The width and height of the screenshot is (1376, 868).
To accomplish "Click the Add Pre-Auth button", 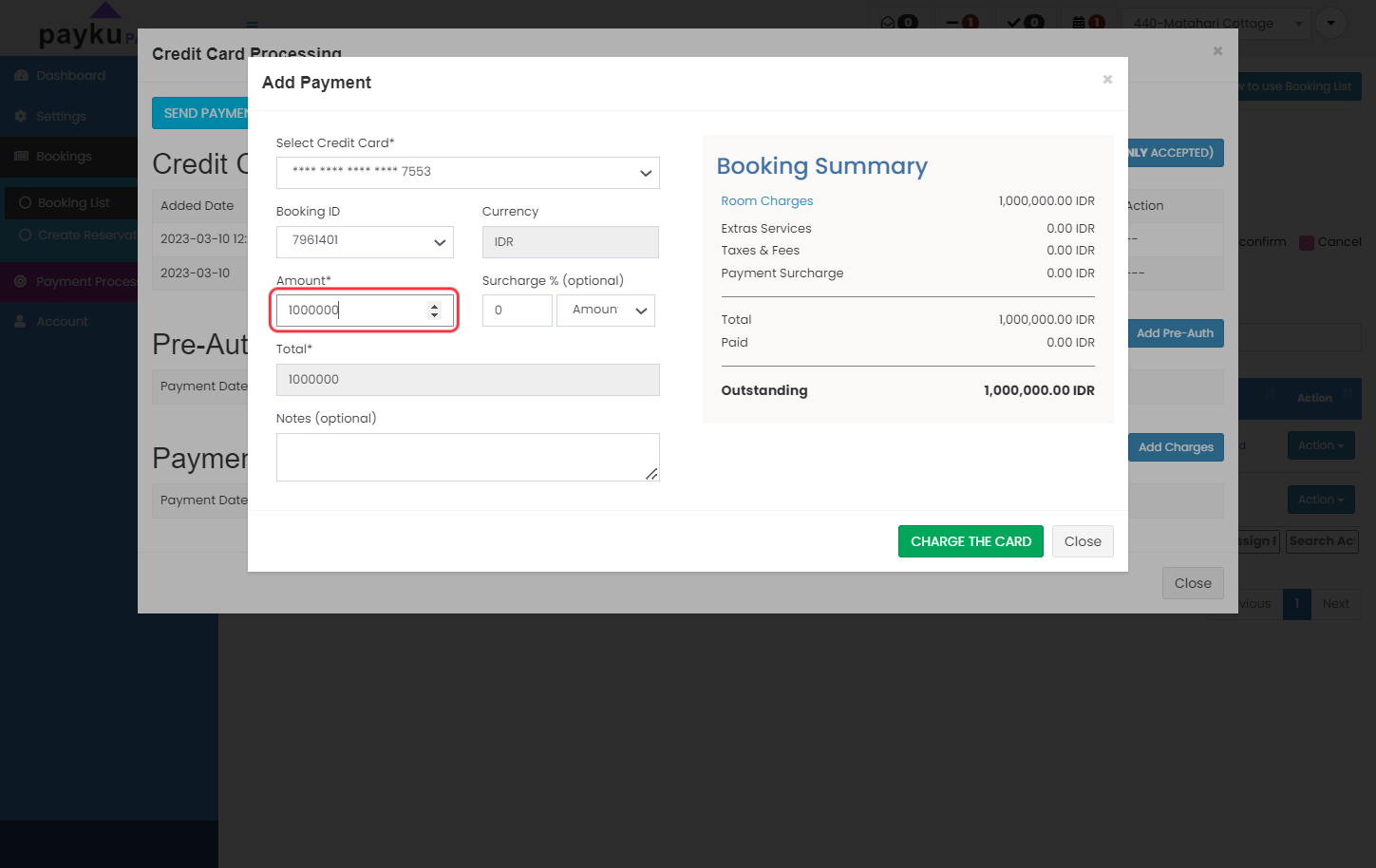I will (1175, 333).
